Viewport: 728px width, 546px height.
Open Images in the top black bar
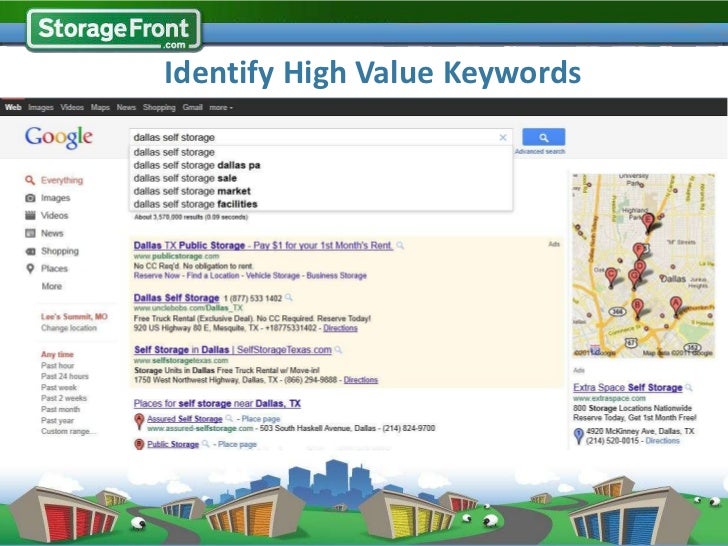pos(41,107)
